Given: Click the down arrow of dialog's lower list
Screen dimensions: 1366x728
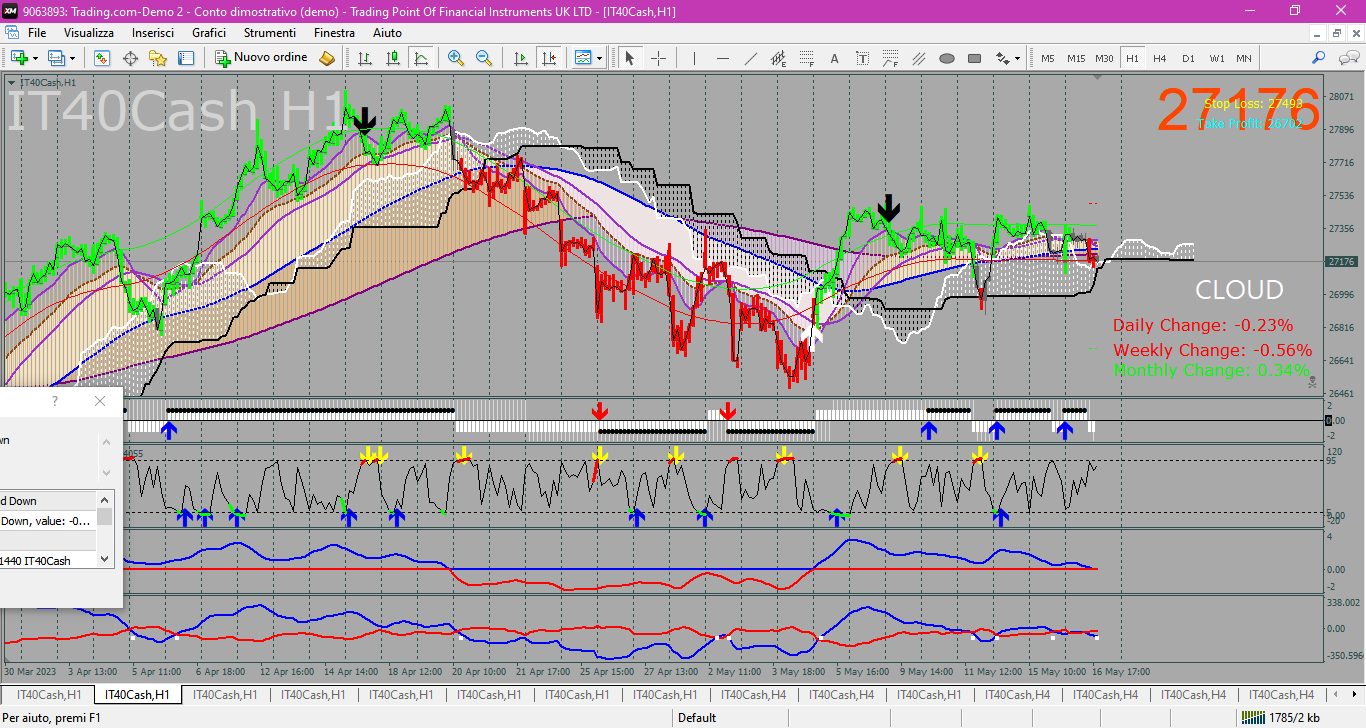Looking at the screenshot, I should 104,560.
